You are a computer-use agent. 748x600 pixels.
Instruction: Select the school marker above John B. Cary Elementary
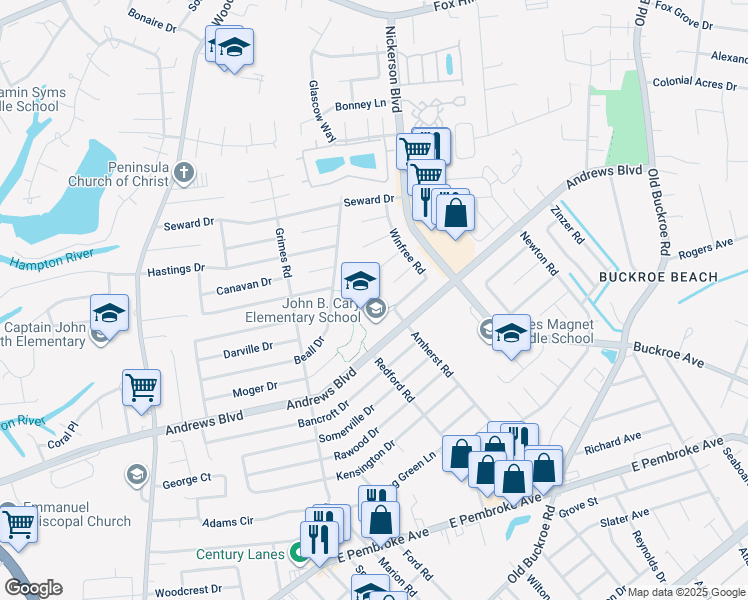[360, 279]
